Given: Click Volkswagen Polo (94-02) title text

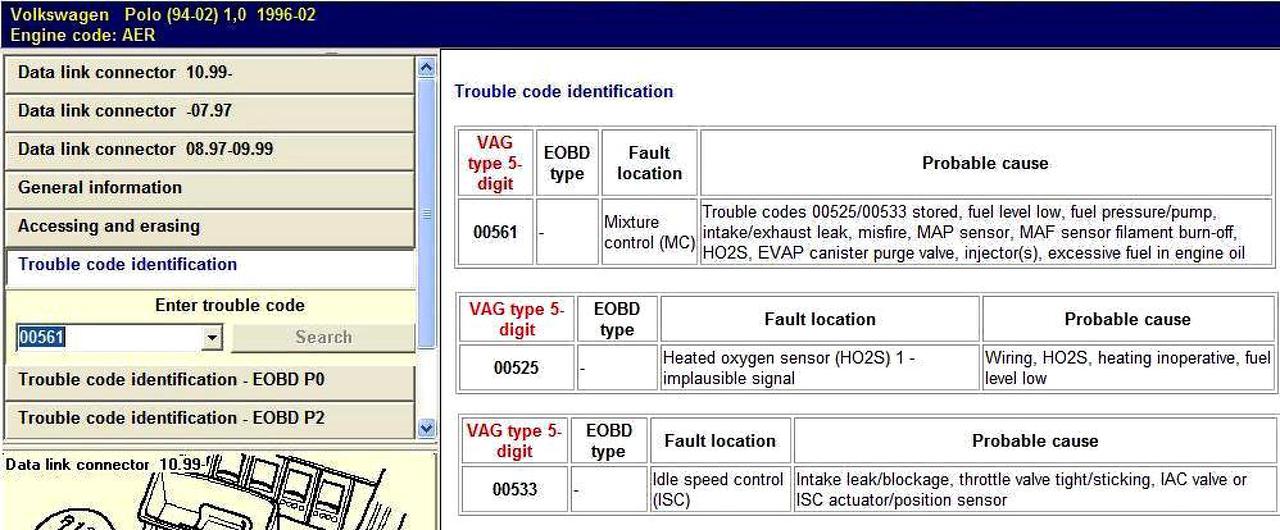Looking at the screenshot, I should pos(164,16).
